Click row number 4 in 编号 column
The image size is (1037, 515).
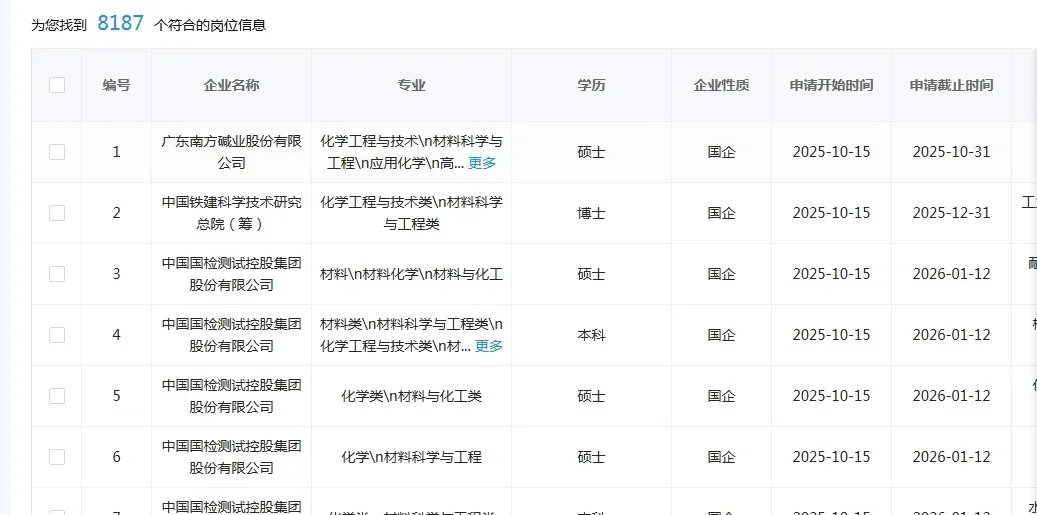tap(116, 335)
